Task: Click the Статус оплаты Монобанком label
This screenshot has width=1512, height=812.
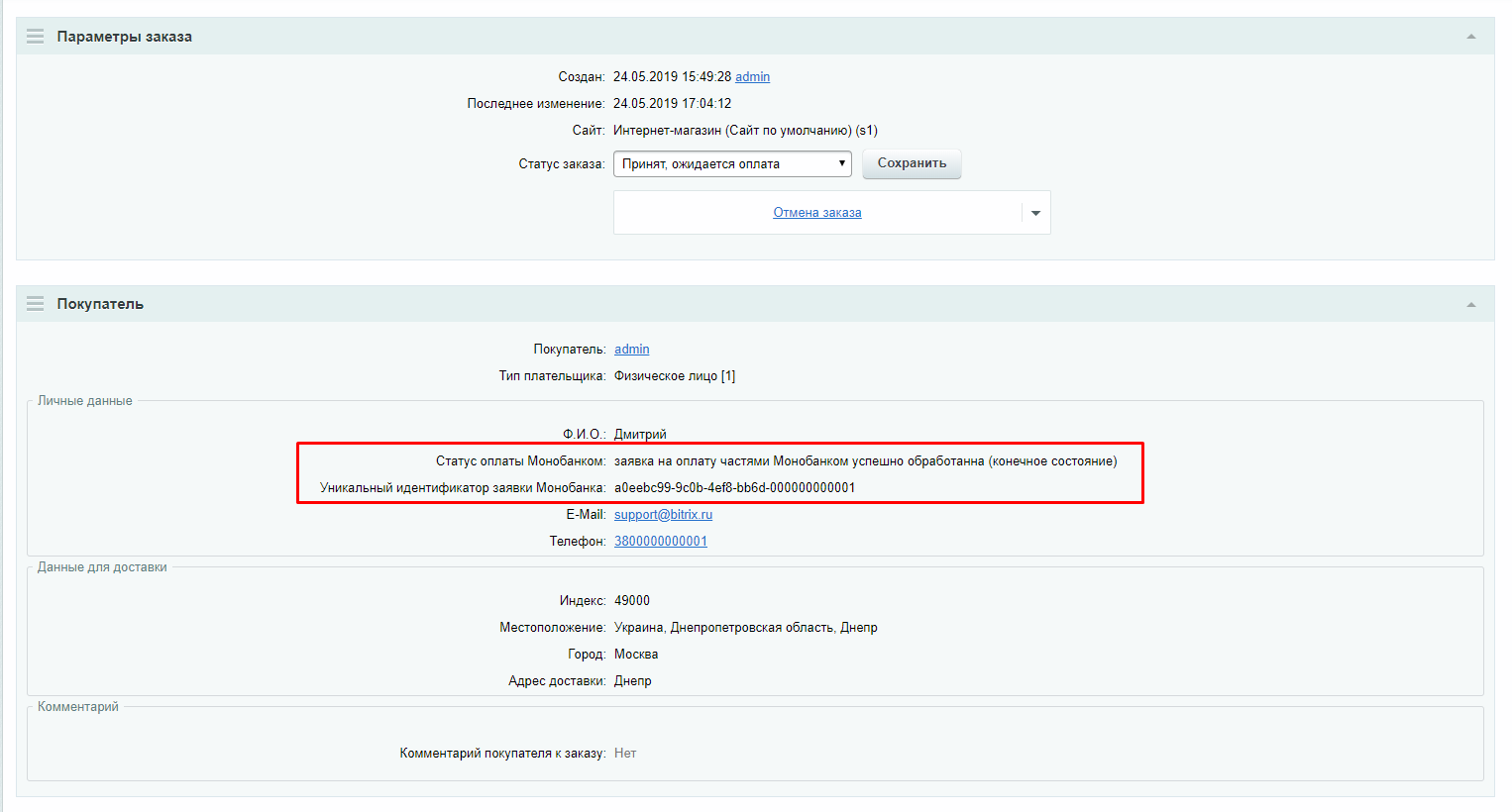Action: click(521, 461)
